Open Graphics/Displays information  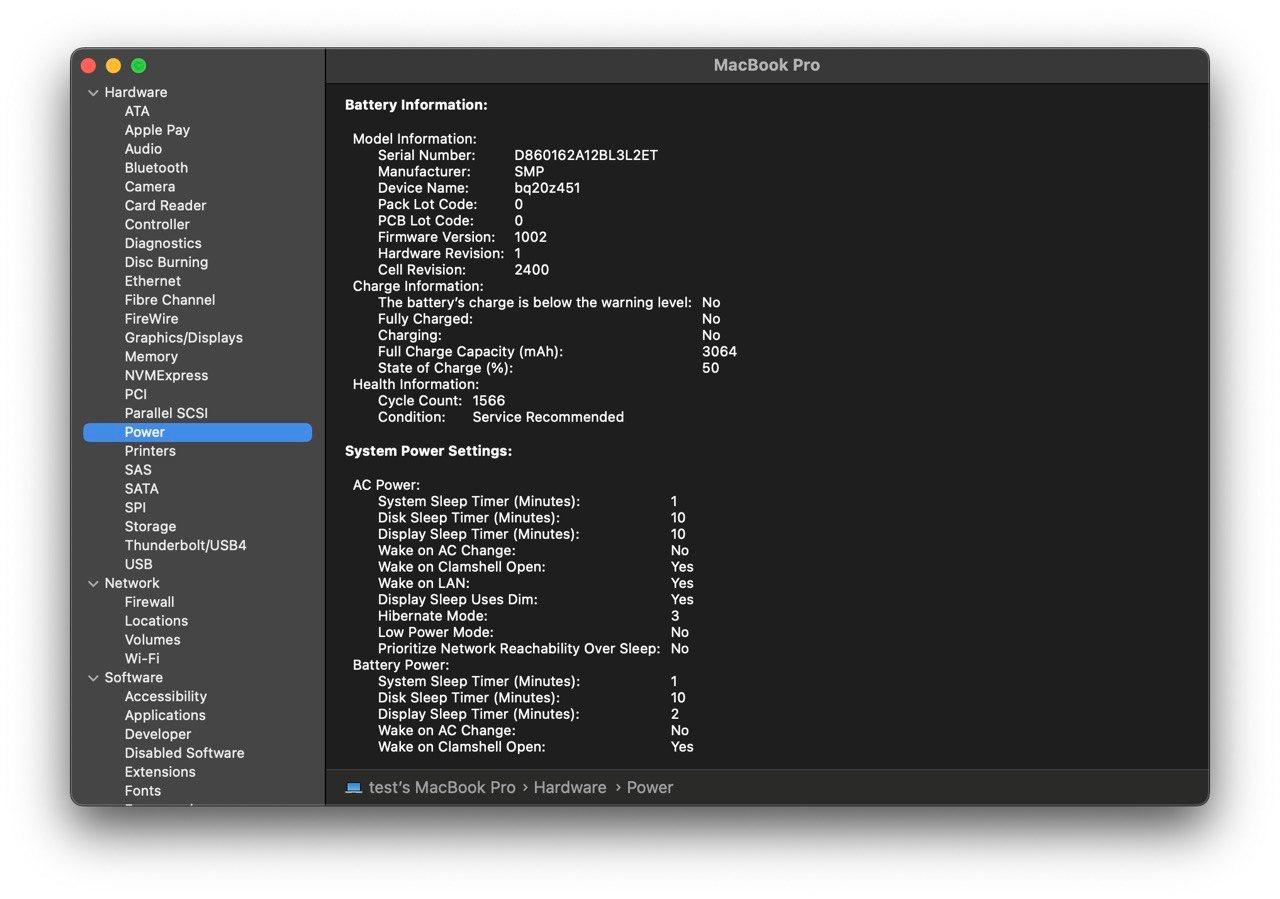click(x=184, y=337)
